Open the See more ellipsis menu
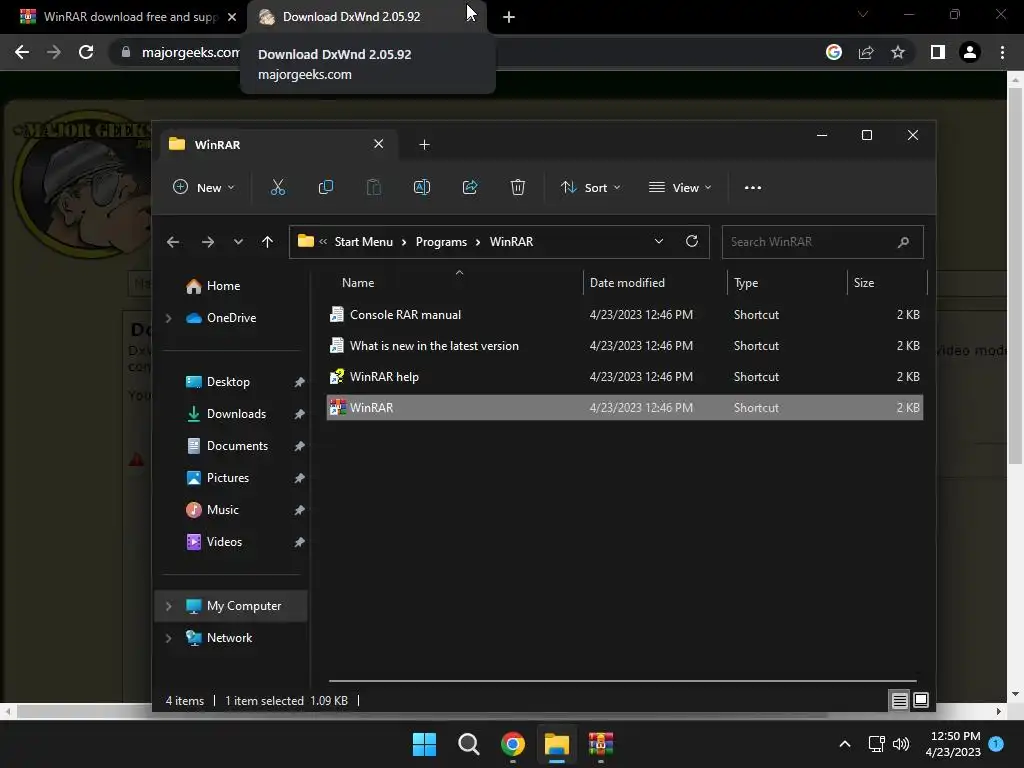 pyautogui.click(x=753, y=187)
